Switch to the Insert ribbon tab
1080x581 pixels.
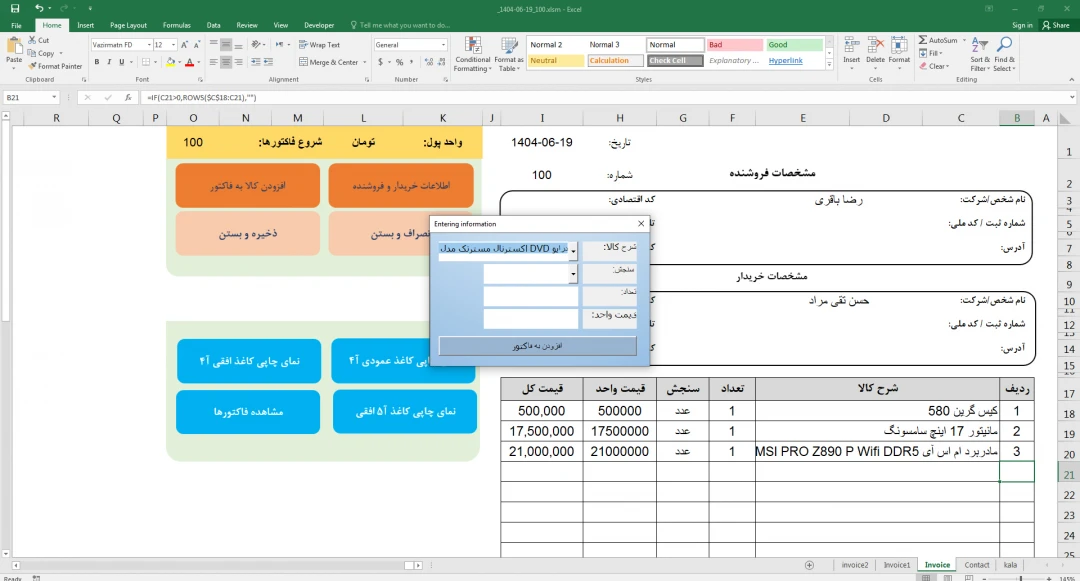pos(85,25)
